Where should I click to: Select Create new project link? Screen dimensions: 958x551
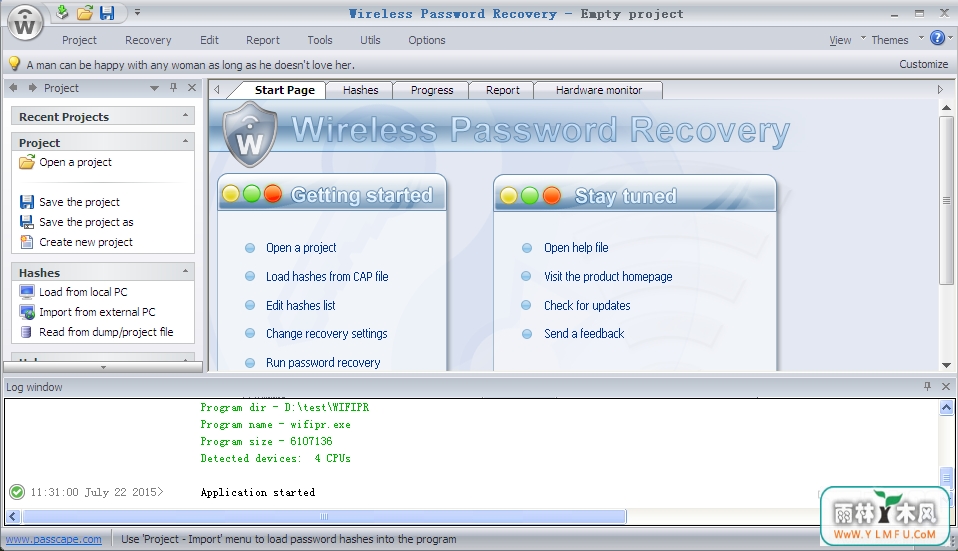pos(86,243)
